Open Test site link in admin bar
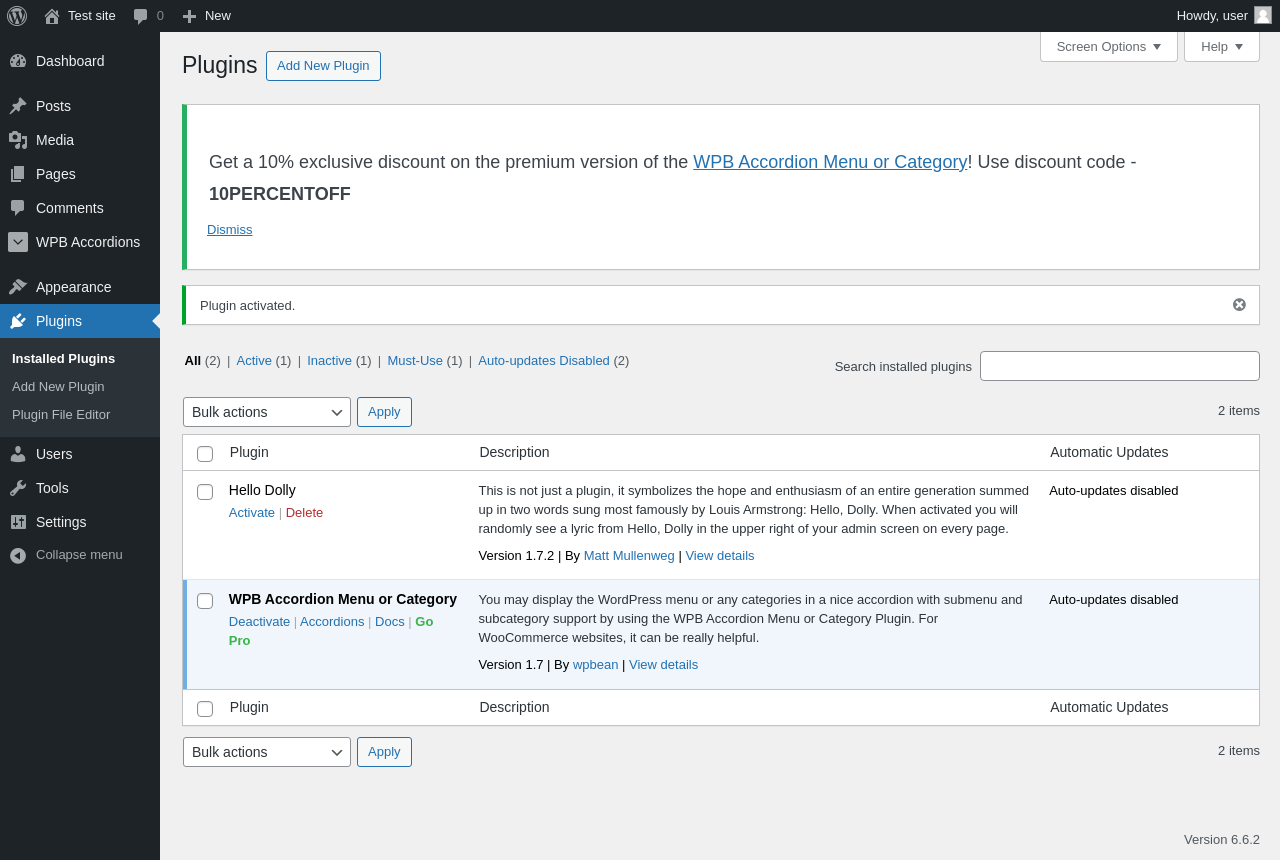The width and height of the screenshot is (1280, 860). click(92, 16)
